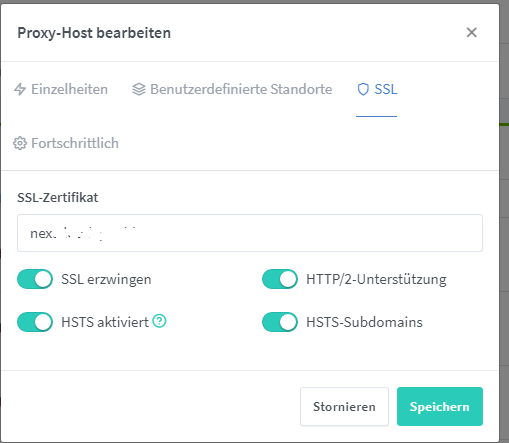Switch to the Einzelheiten tab

tap(61, 89)
